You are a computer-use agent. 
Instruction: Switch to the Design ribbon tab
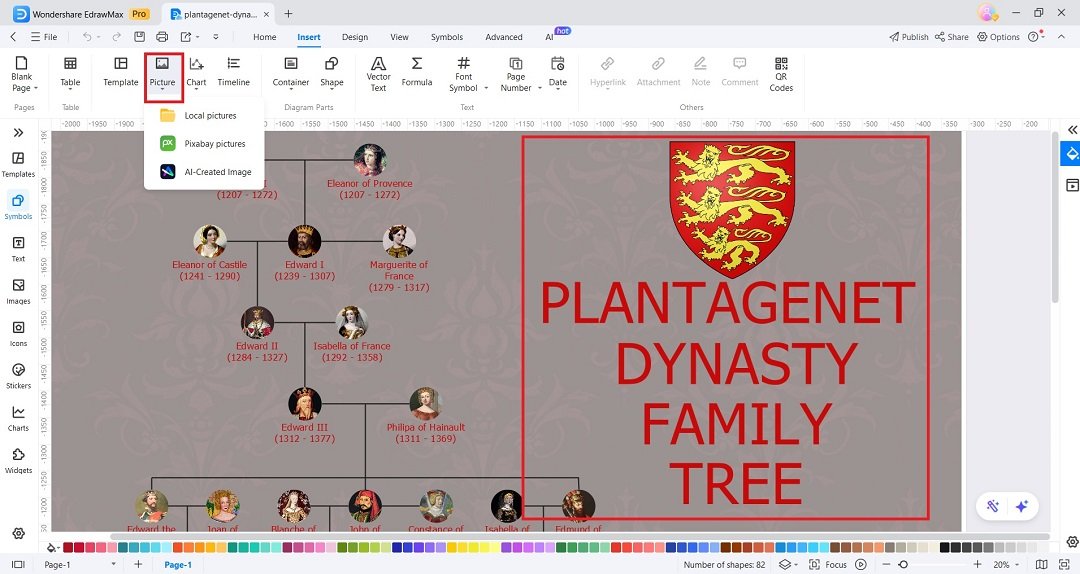click(355, 37)
